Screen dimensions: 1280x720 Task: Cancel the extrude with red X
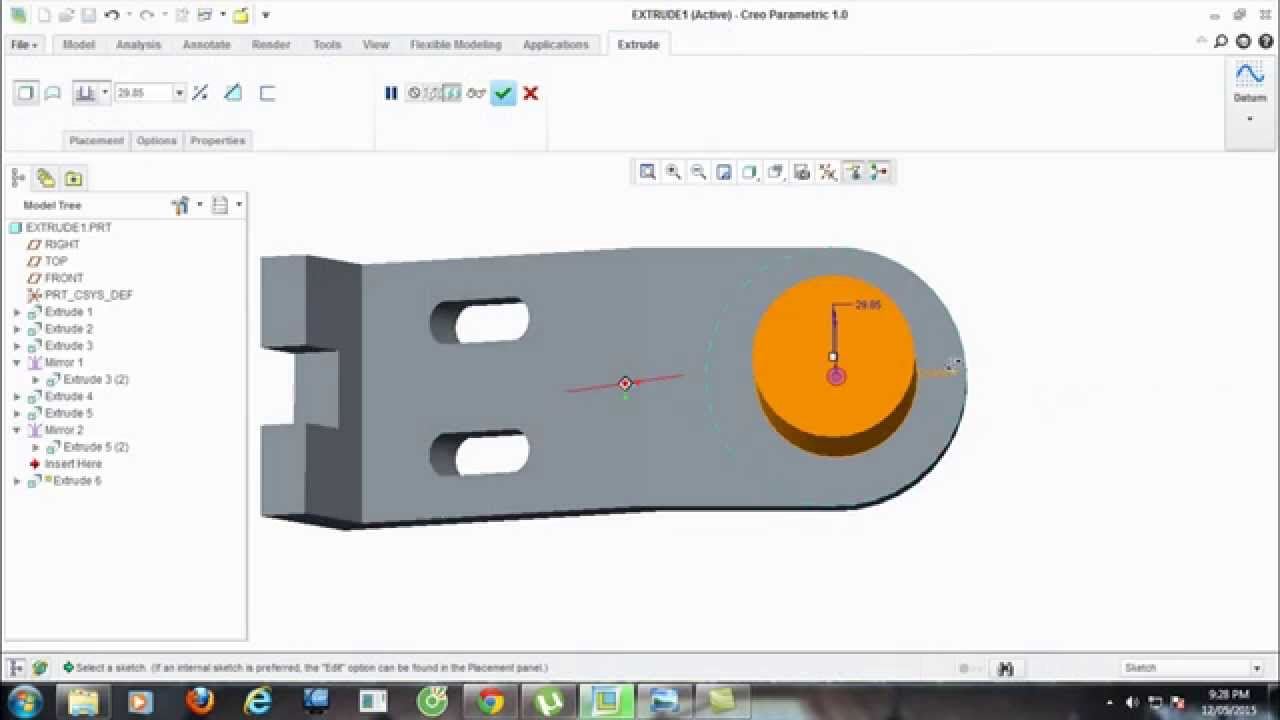point(531,93)
